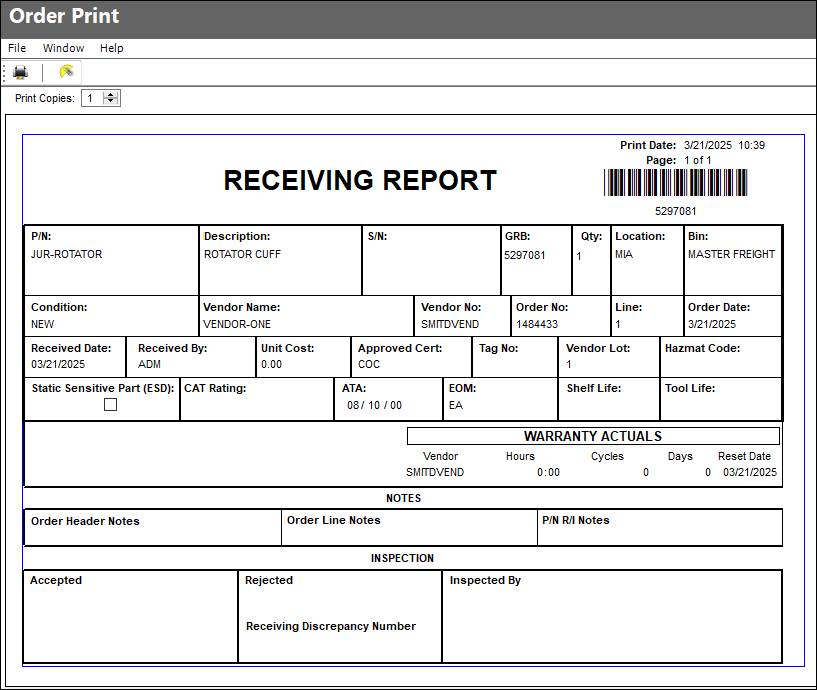This screenshot has height=690, width=817.
Task: Click the Accepted label in Inspection
Action: coord(56,580)
